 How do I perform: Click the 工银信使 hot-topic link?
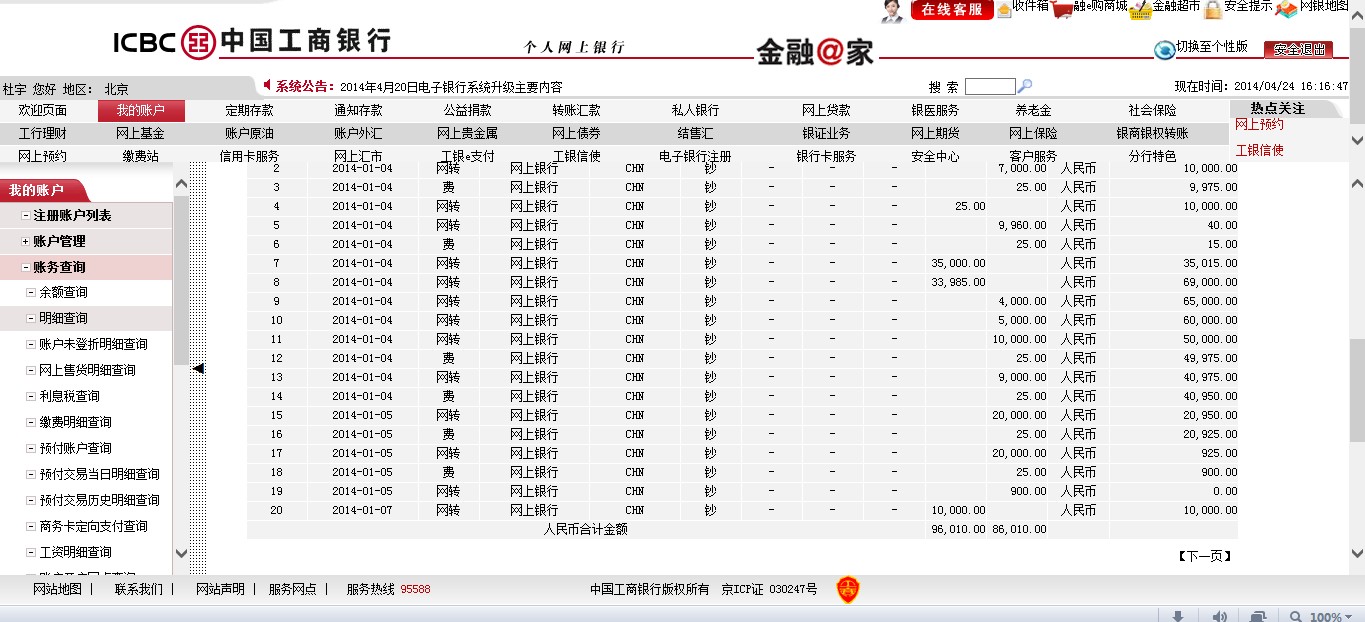click(x=1259, y=151)
